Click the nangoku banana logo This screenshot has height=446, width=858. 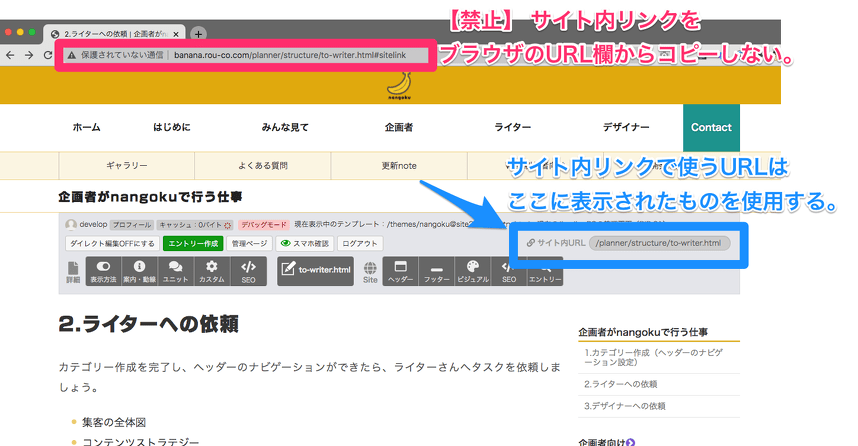pyautogui.click(x=400, y=90)
